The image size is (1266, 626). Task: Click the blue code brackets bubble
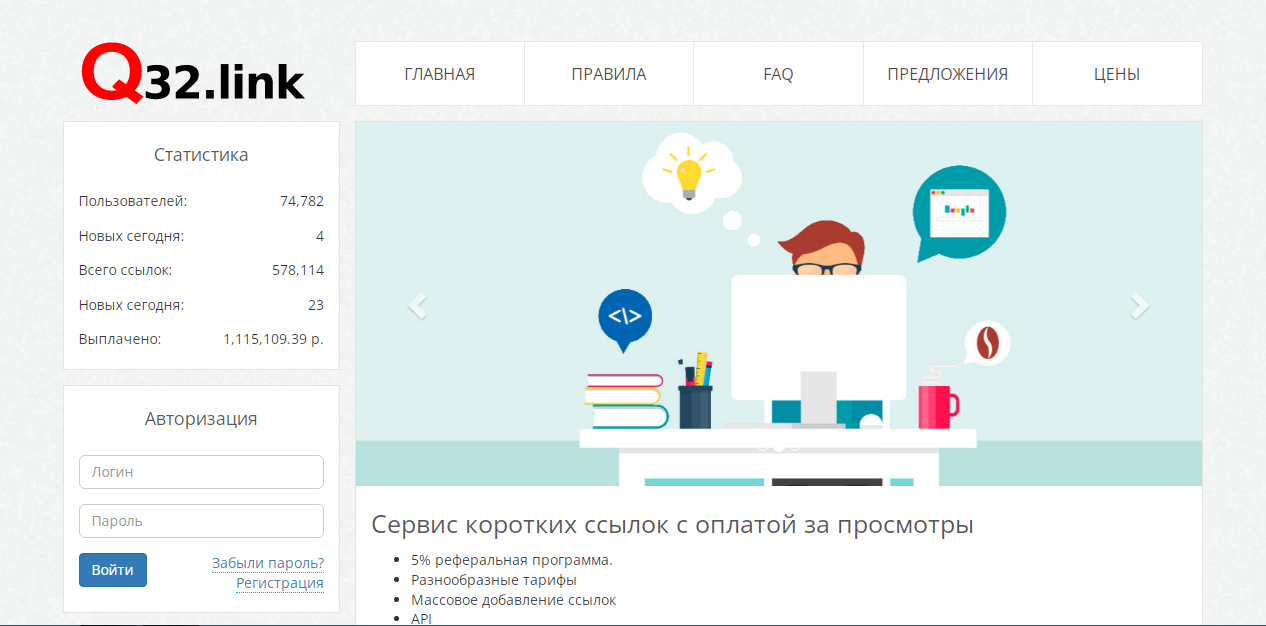pos(625,317)
